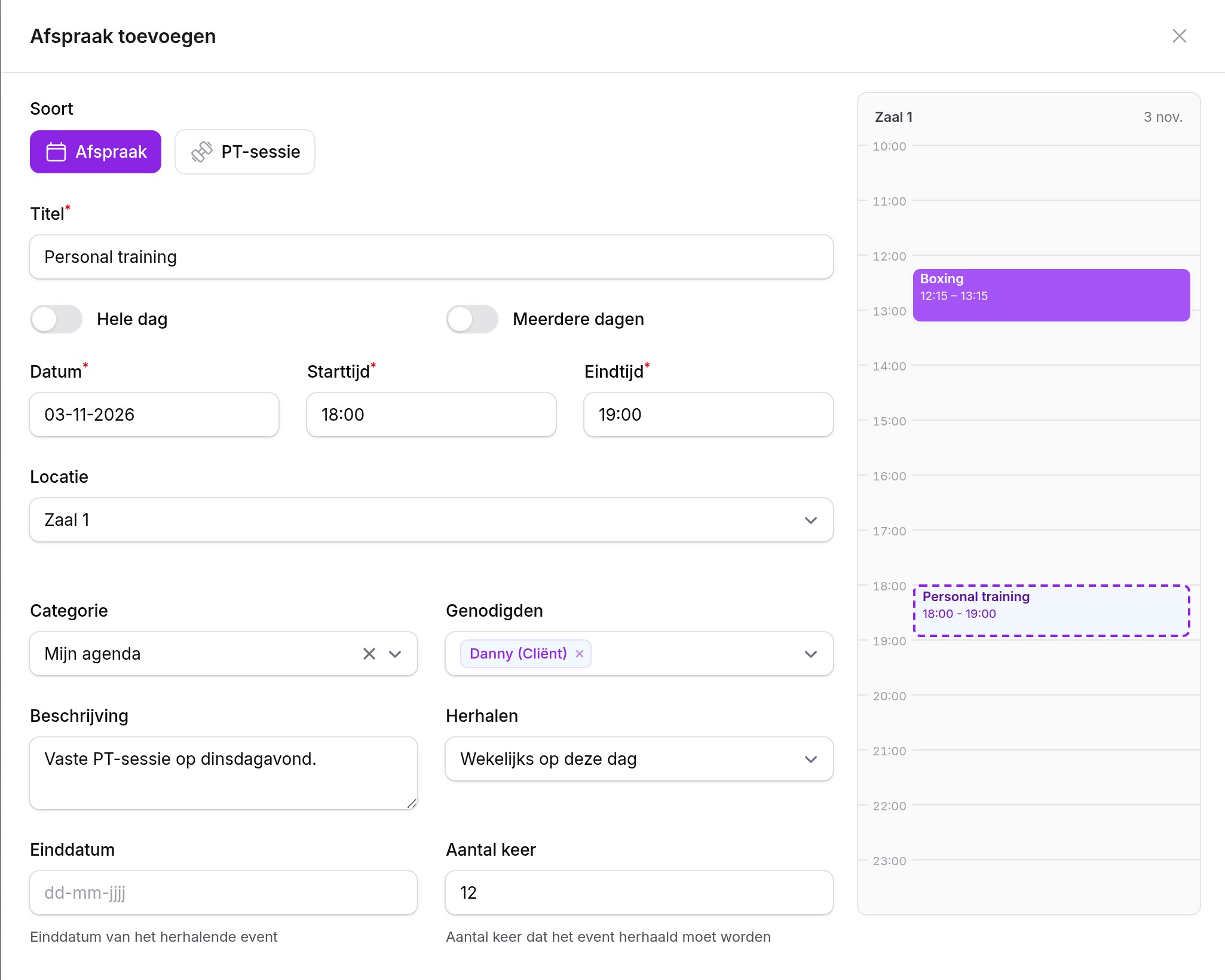Expand the Categorie dropdown chevron
The width and height of the screenshot is (1225, 980).
coord(395,654)
